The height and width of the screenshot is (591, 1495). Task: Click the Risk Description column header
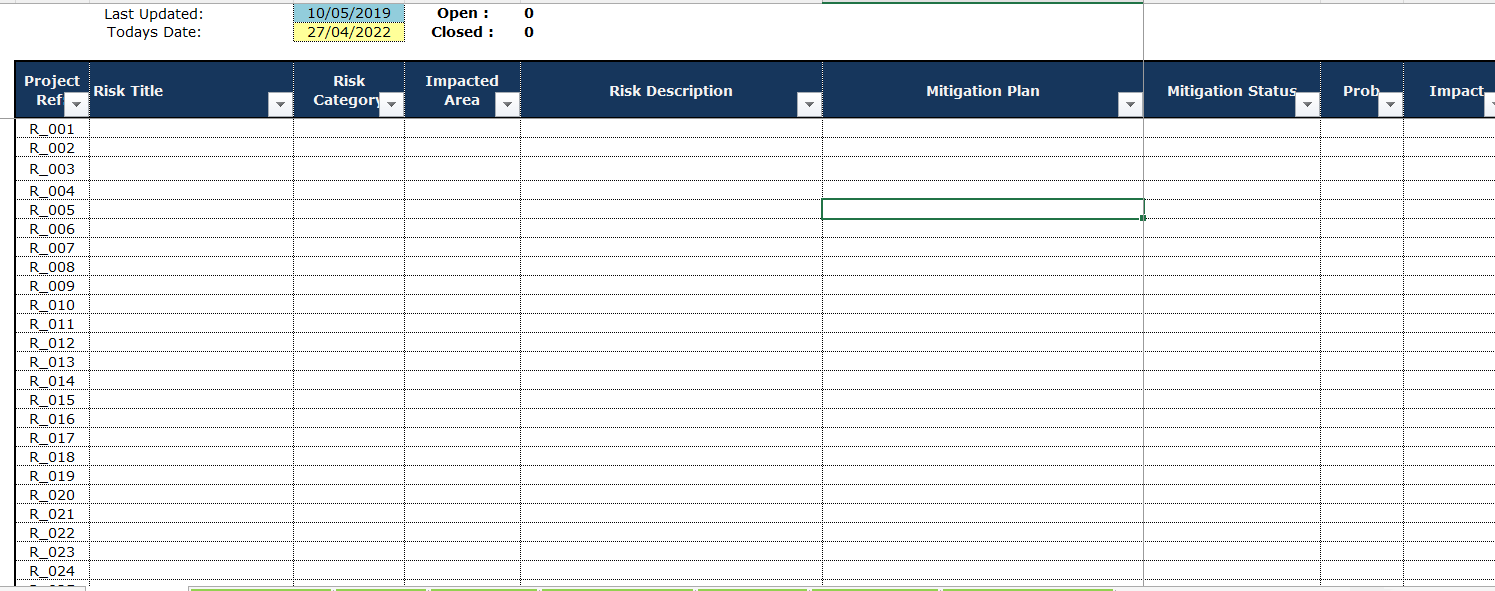coord(671,90)
